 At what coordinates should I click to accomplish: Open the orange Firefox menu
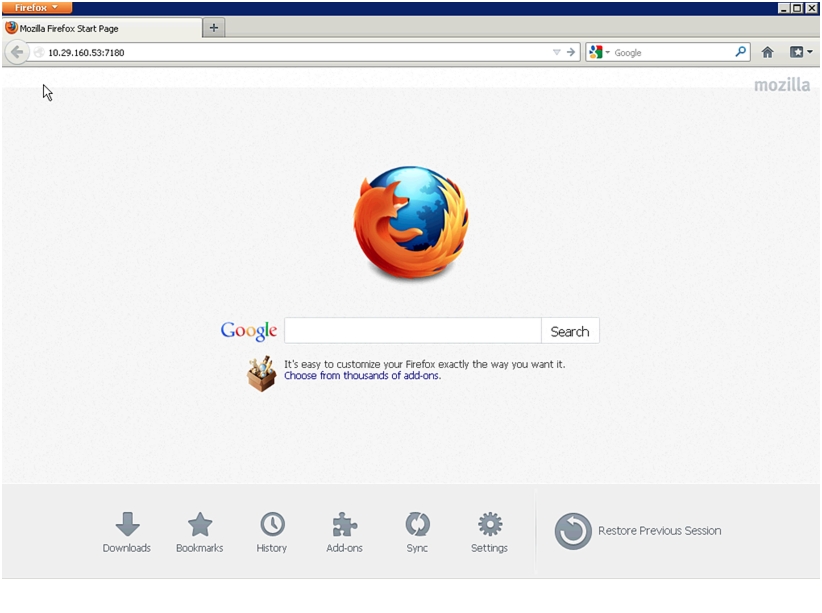37,7
